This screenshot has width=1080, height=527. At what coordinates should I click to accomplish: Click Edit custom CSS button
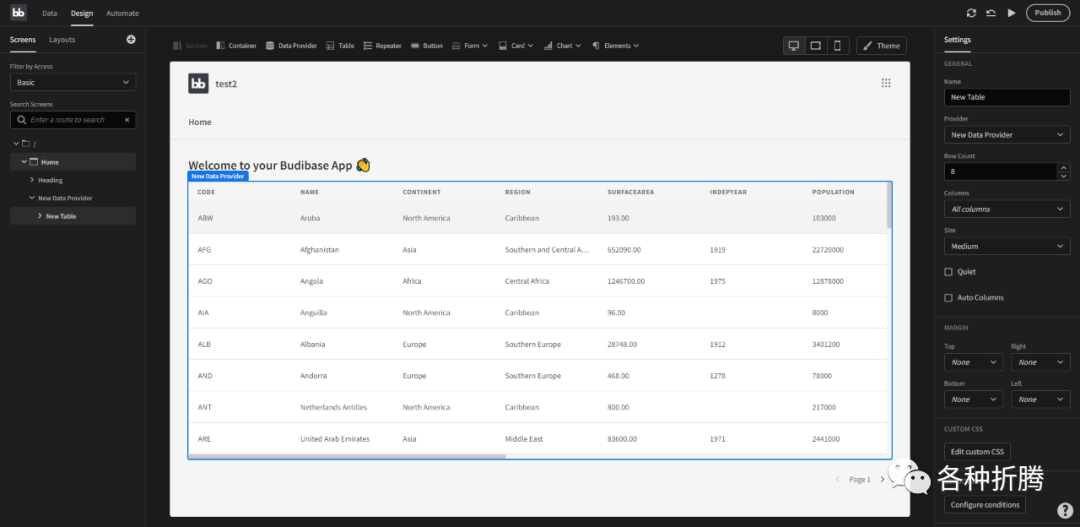point(977,452)
